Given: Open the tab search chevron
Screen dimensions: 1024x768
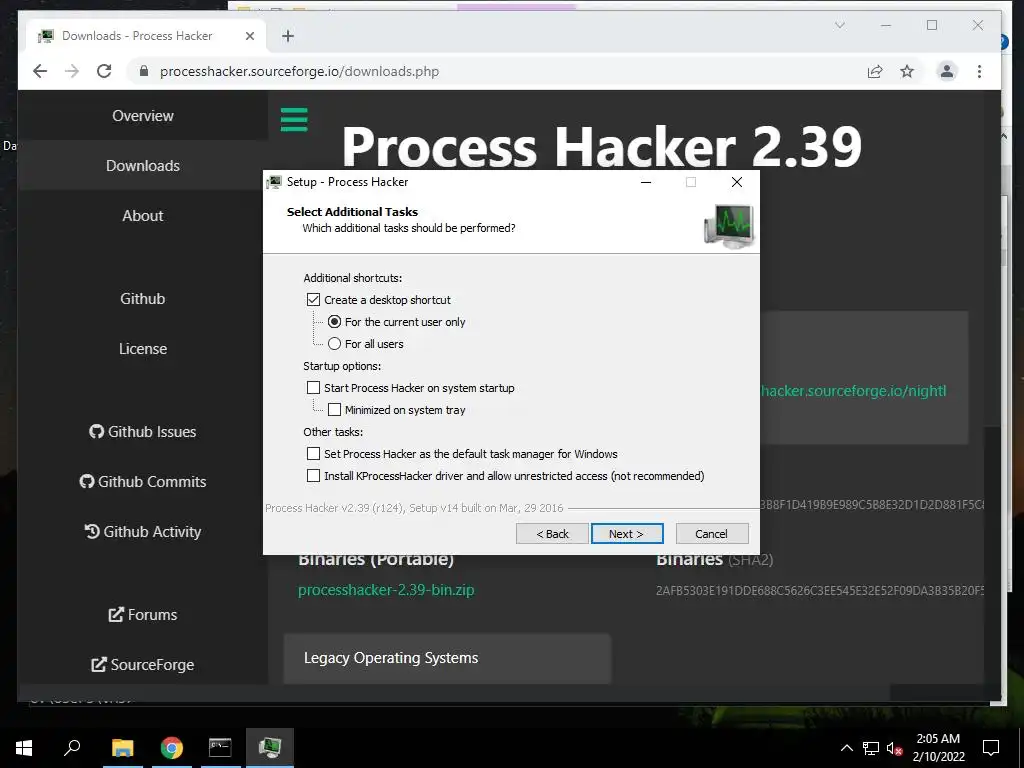Looking at the screenshot, I should coord(840,25).
